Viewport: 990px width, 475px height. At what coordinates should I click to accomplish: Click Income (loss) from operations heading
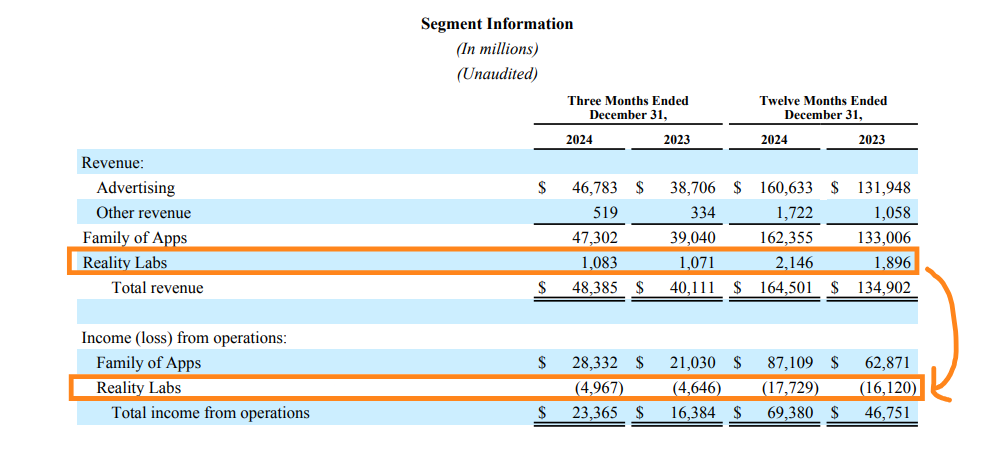click(x=184, y=338)
